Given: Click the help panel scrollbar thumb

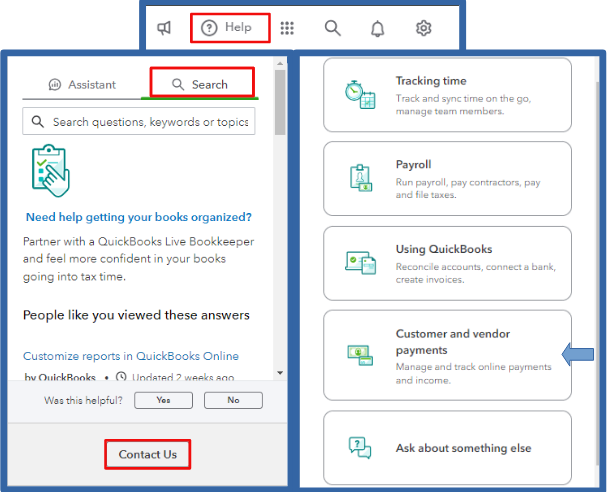Looking at the screenshot, I should click(x=280, y=102).
